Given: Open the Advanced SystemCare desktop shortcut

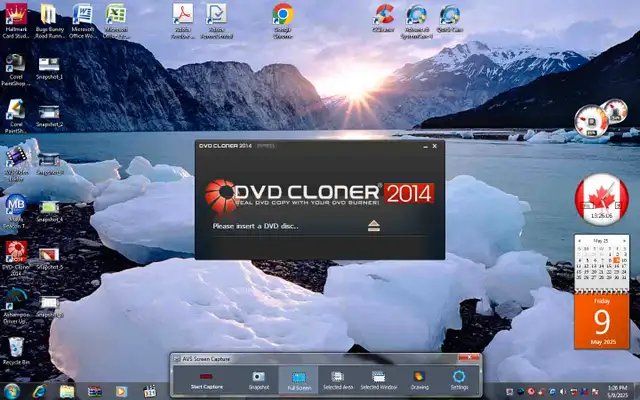Looking at the screenshot, I should (x=416, y=21).
